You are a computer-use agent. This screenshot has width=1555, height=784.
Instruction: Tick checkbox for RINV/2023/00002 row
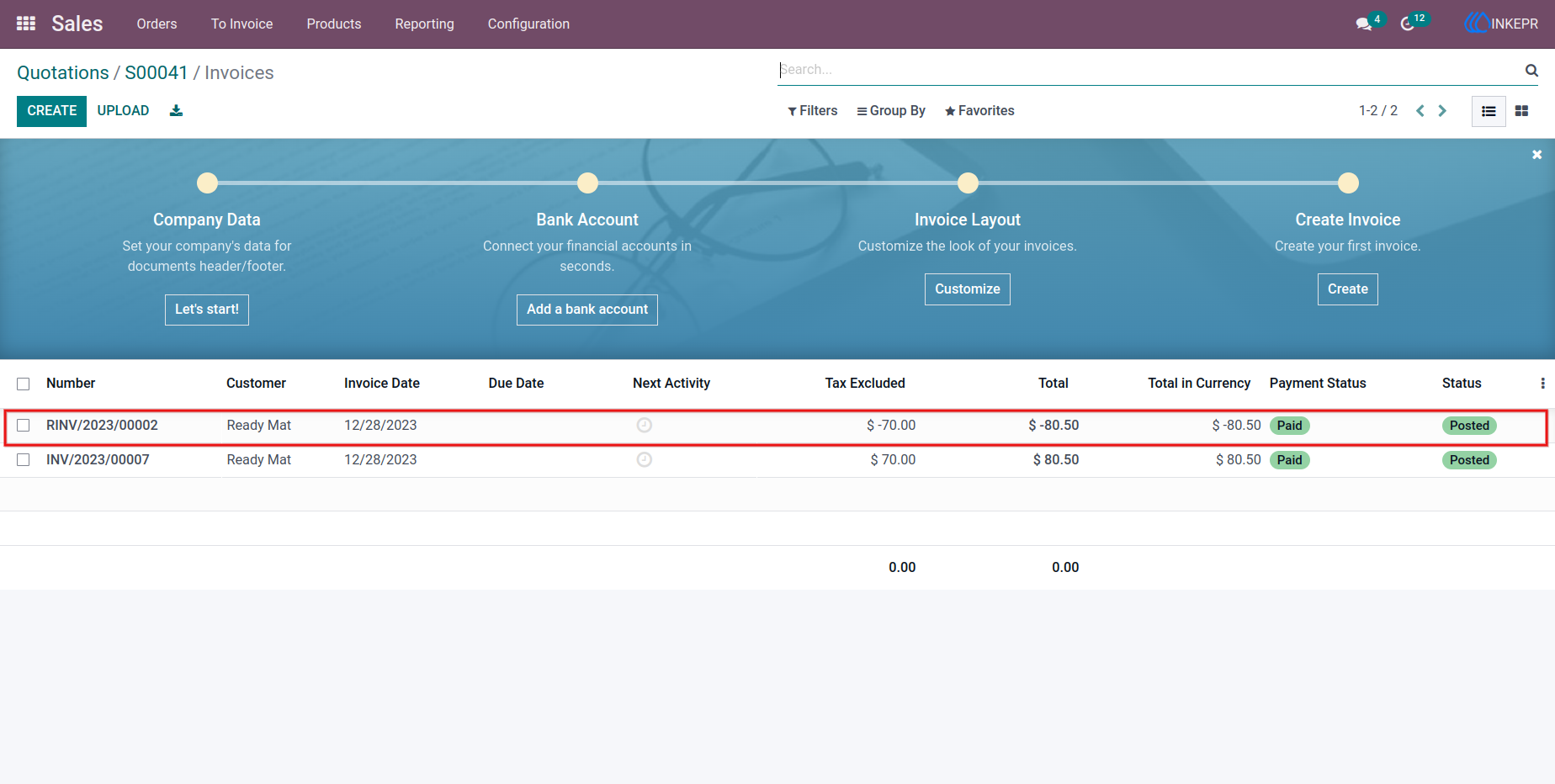pos(24,426)
